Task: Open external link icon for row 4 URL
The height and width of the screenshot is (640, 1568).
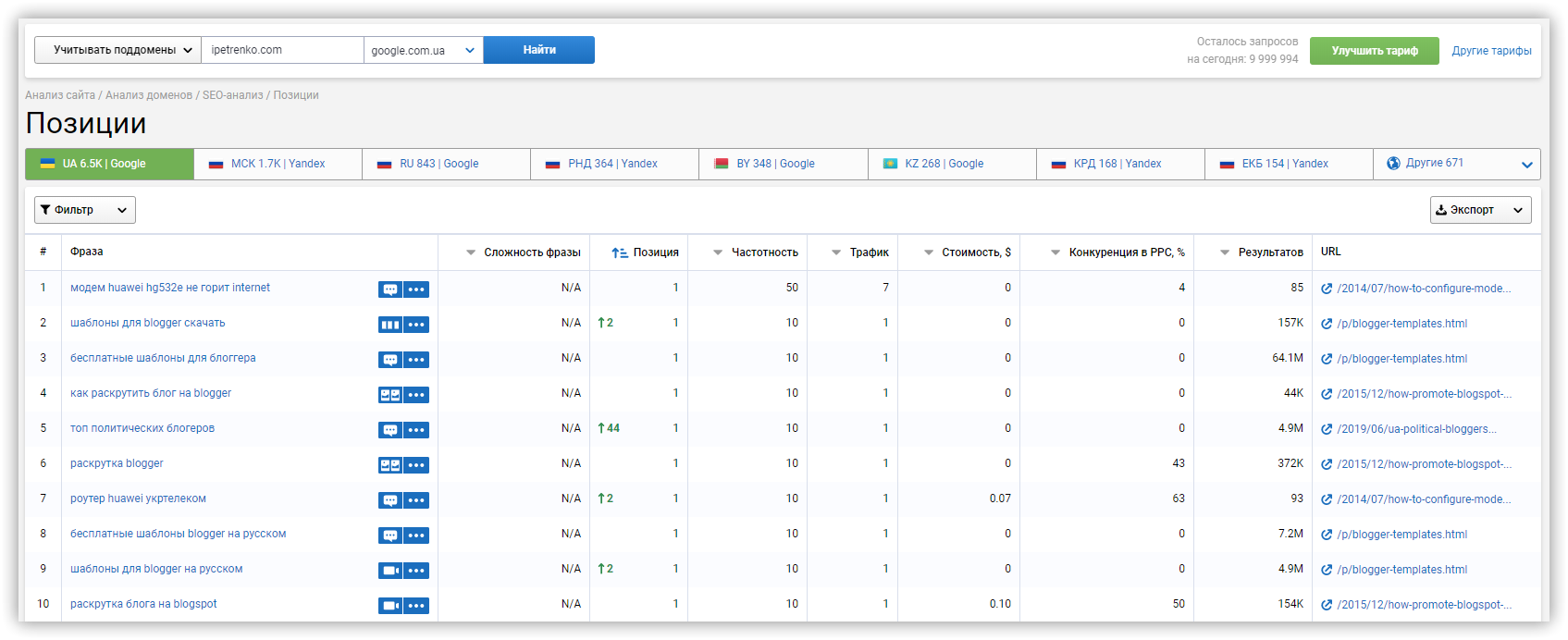Action: pos(1327,394)
